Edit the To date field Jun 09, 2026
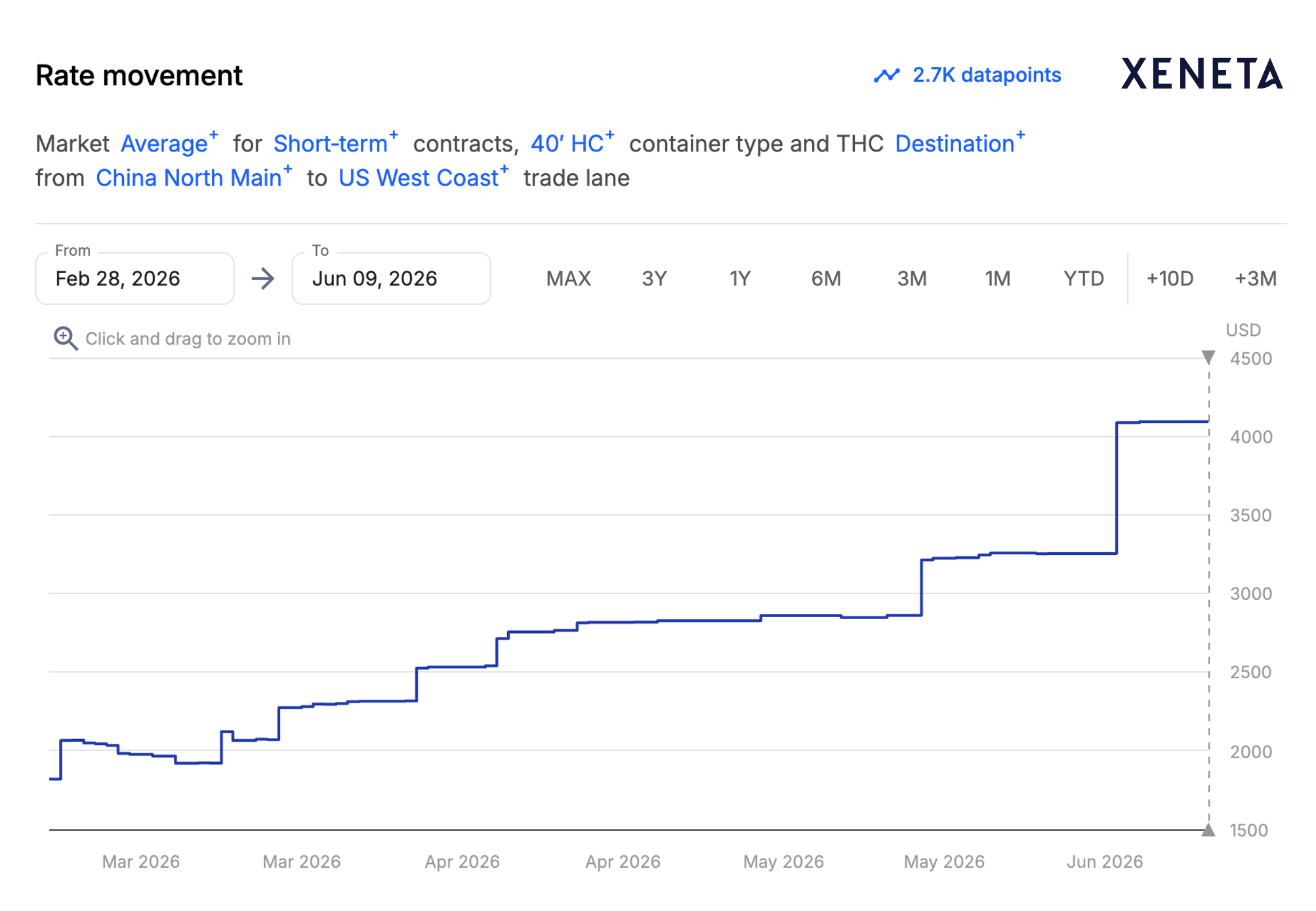This screenshot has width=1316, height=911. pos(391,278)
